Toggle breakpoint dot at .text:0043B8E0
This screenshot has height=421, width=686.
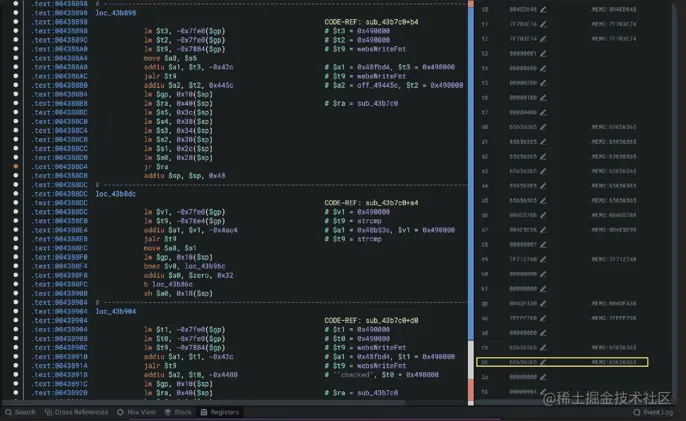[16, 221]
